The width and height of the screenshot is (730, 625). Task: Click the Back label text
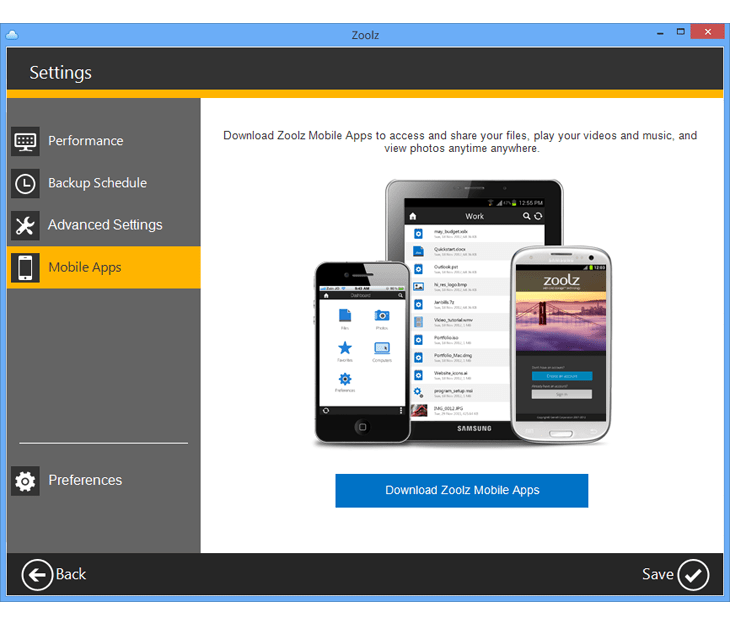pyautogui.click(x=71, y=574)
